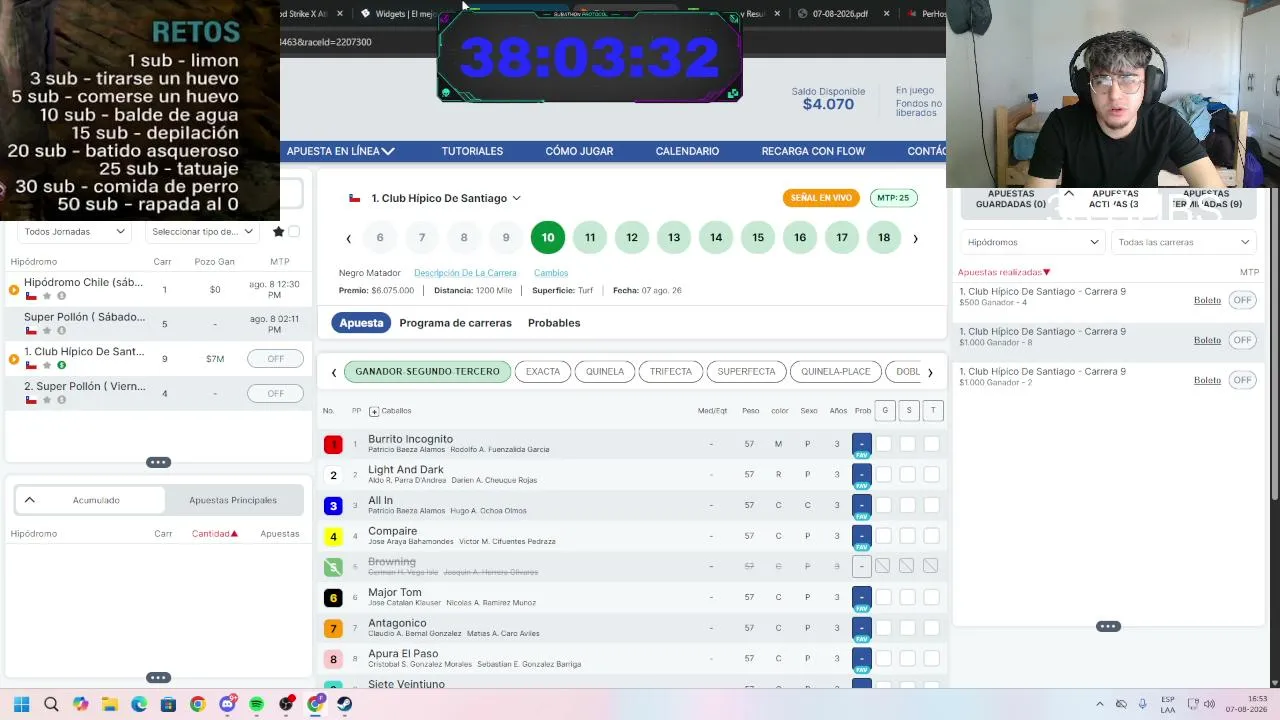The height and width of the screenshot is (720, 1280).
Task: Click the yellow number 4 saddle cloth
Action: 333,536
